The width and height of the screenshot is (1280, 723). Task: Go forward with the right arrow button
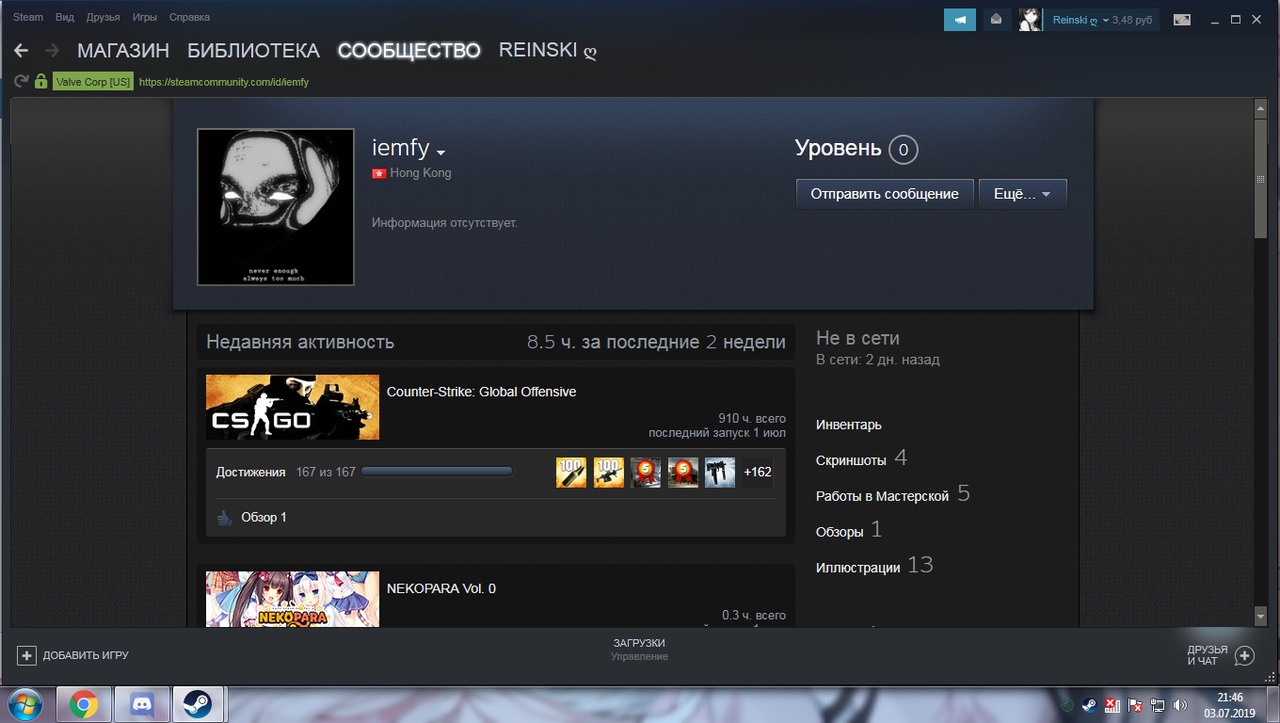[x=53, y=50]
